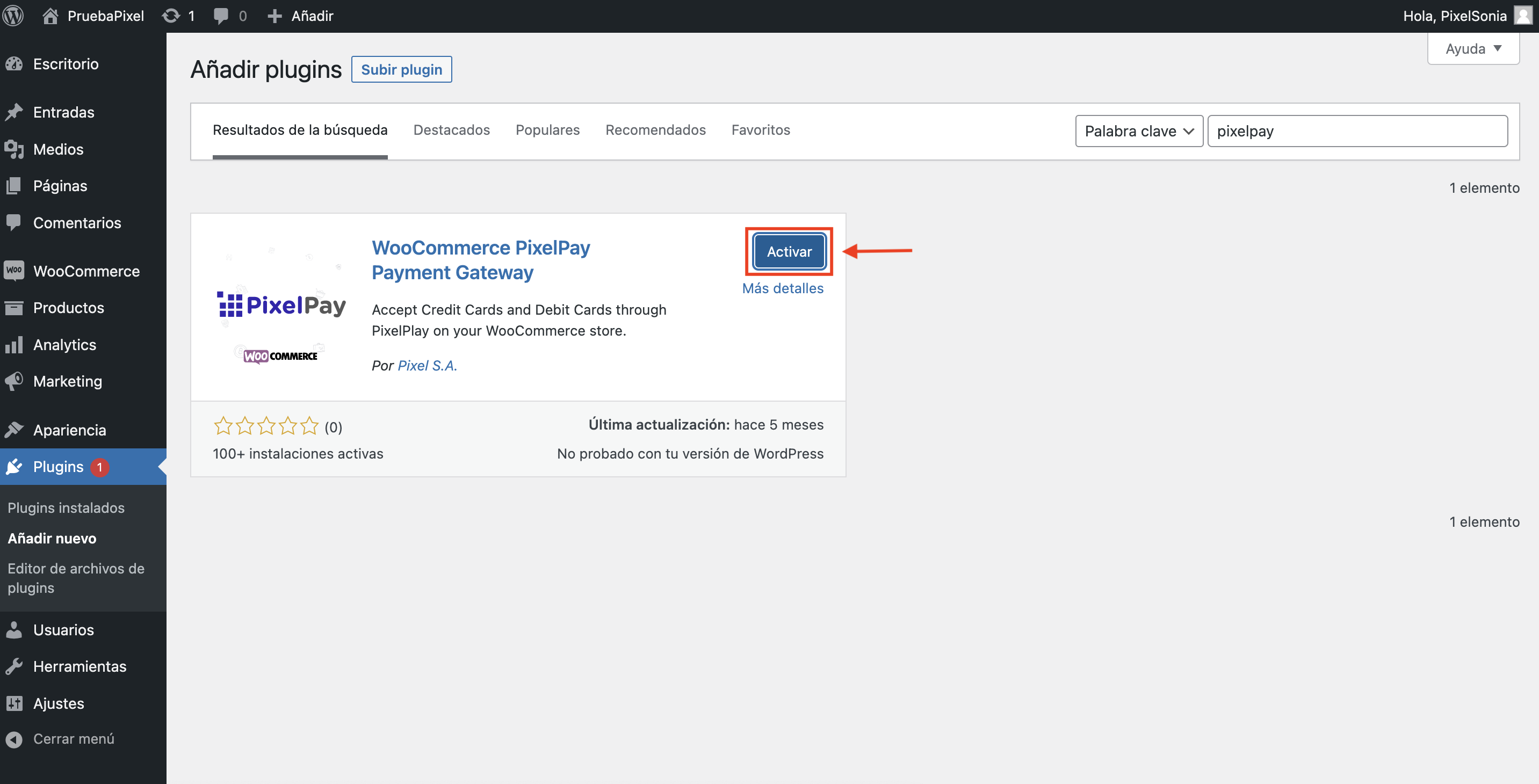
Task: Open Editor de archivos de plugins
Action: click(76, 578)
